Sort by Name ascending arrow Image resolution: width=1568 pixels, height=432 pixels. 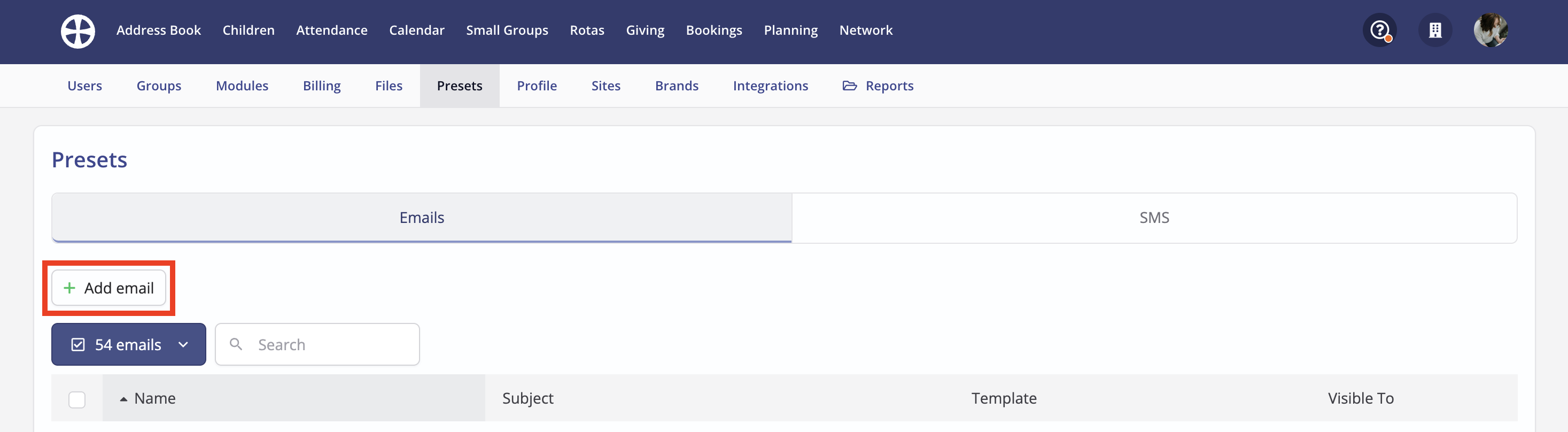point(123,399)
